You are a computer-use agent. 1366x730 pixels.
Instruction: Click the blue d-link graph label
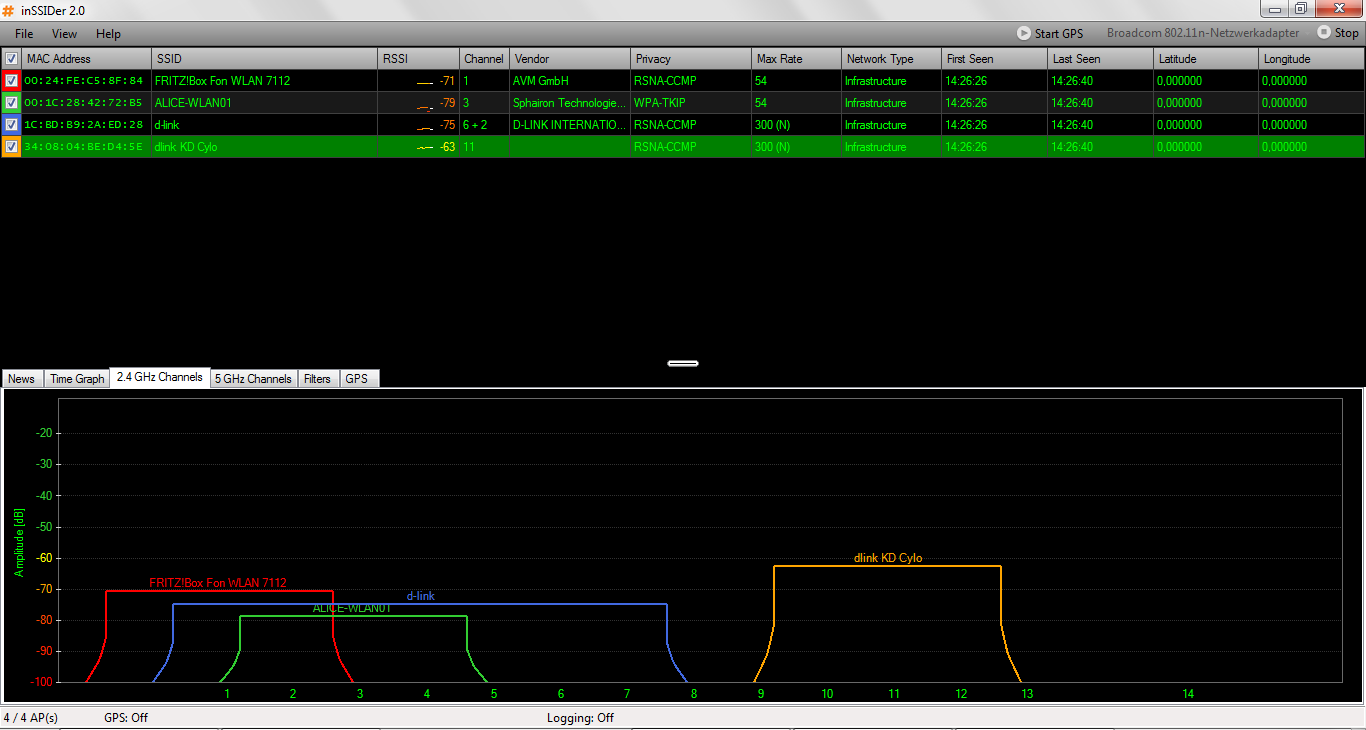(x=420, y=596)
